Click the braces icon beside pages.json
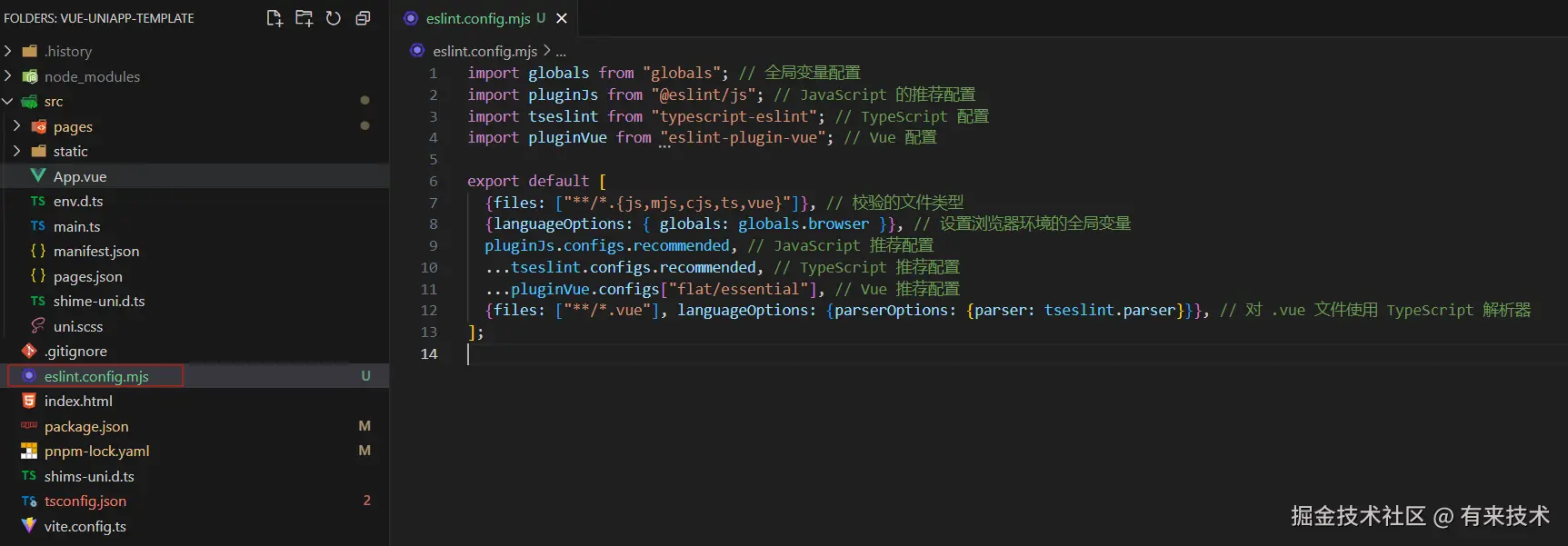This screenshot has height=546, width=1568. [38, 276]
